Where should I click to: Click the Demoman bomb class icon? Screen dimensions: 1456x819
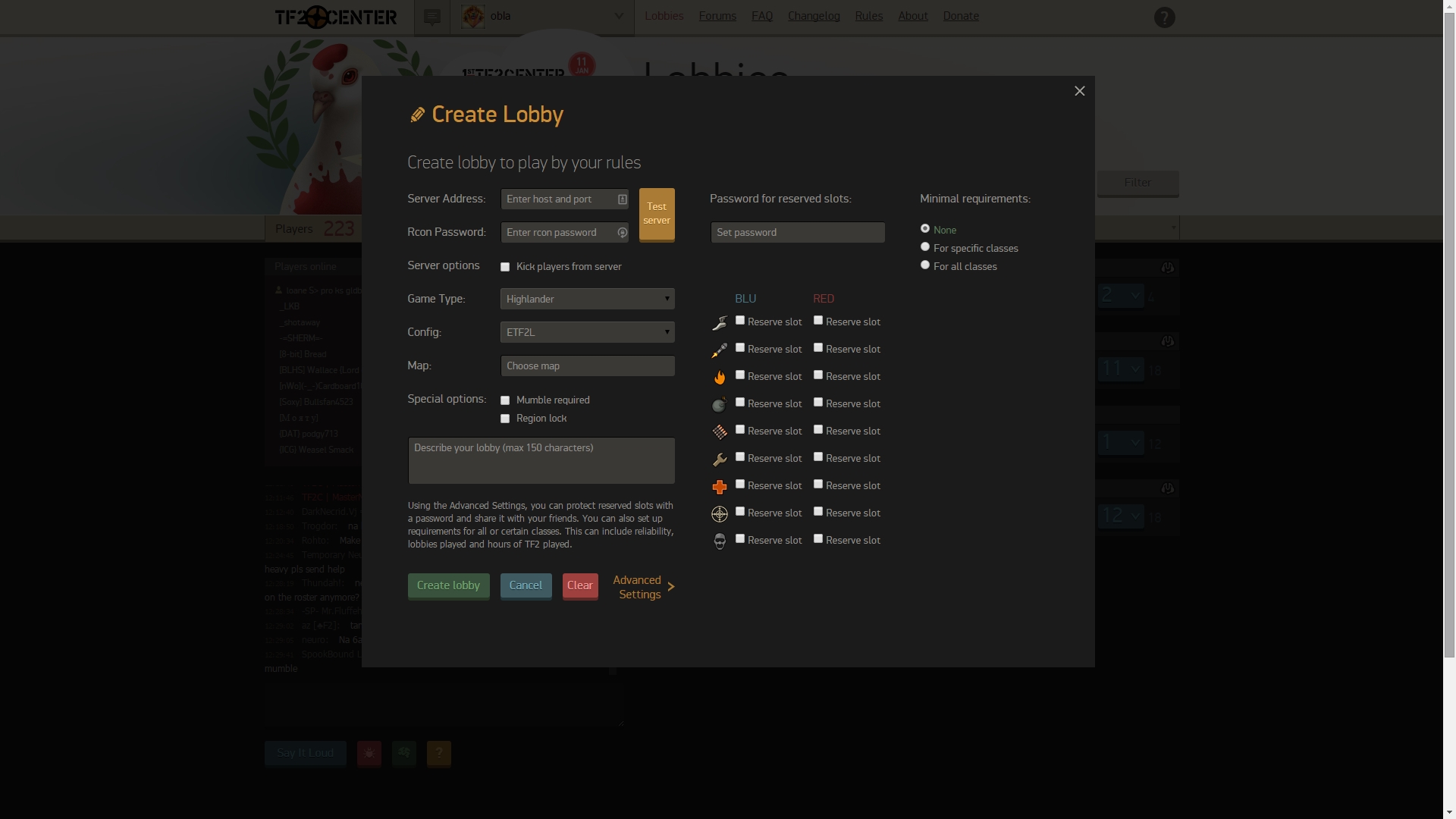point(720,405)
